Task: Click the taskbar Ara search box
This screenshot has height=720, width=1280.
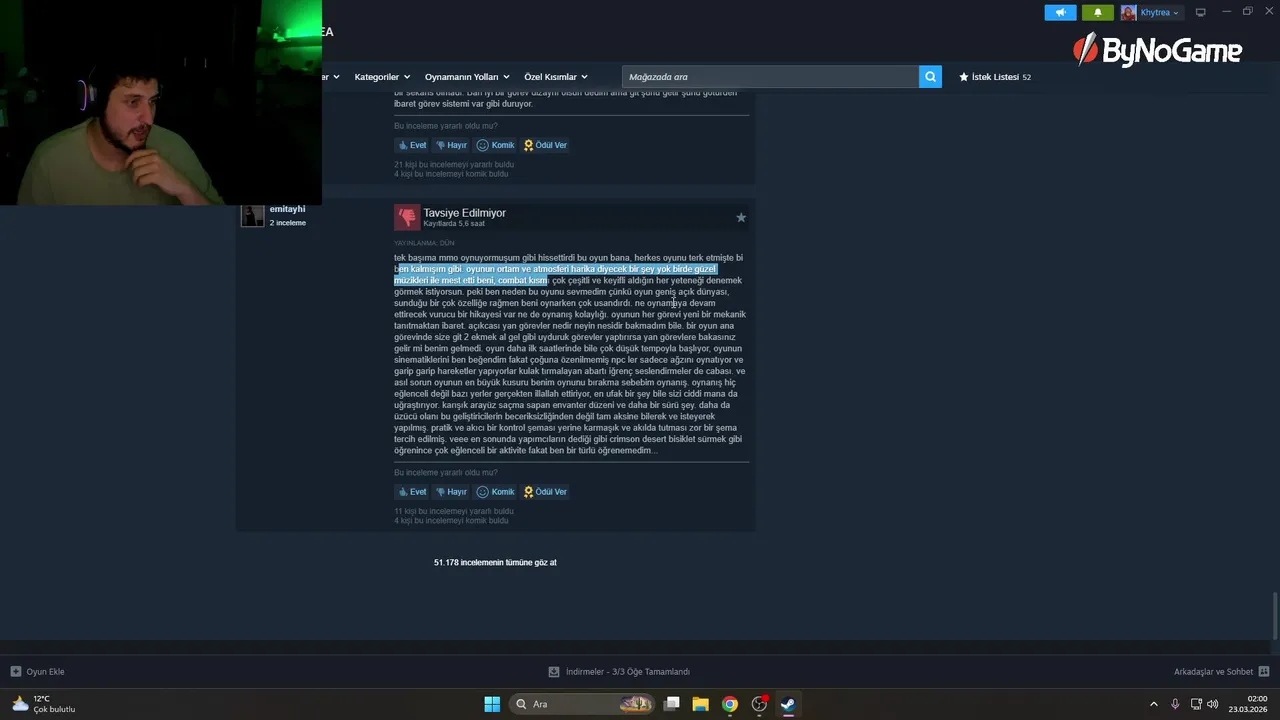Action: coord(583,704)
